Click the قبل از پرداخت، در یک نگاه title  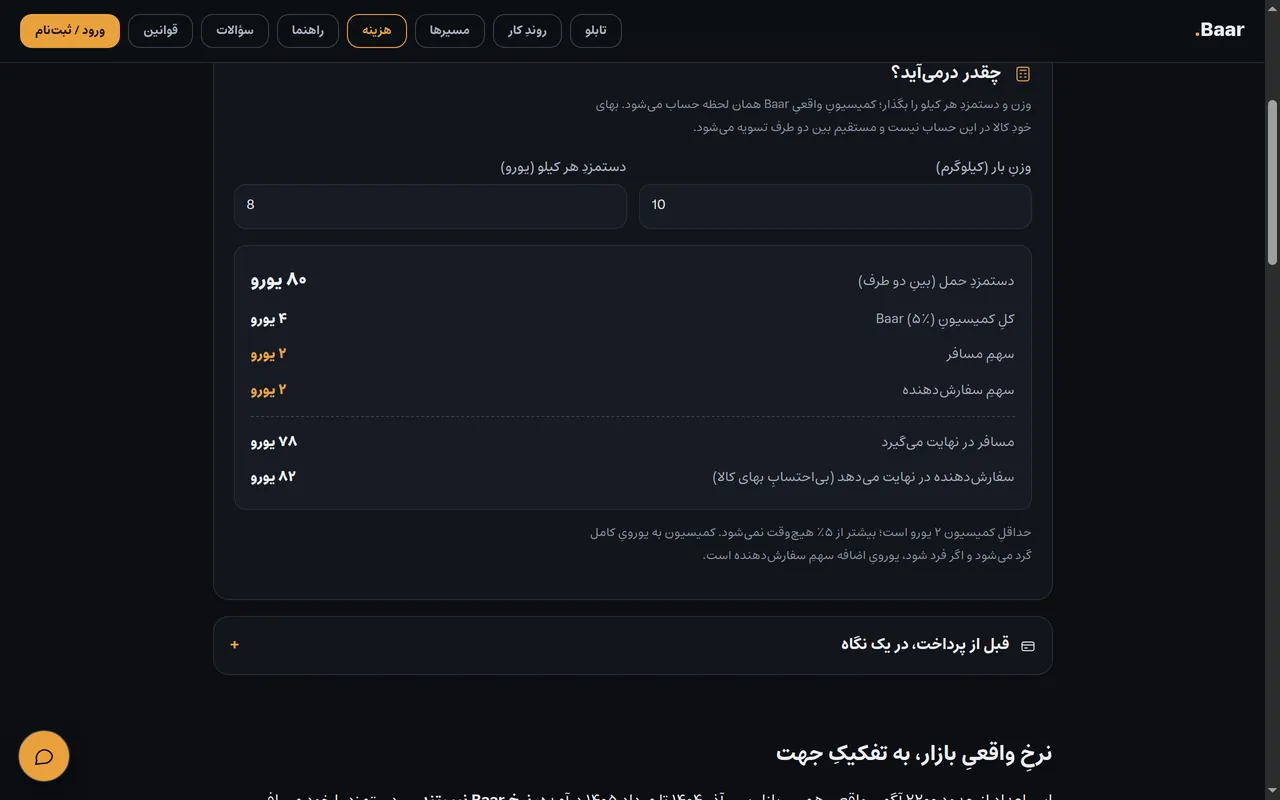tap(925, 645)
